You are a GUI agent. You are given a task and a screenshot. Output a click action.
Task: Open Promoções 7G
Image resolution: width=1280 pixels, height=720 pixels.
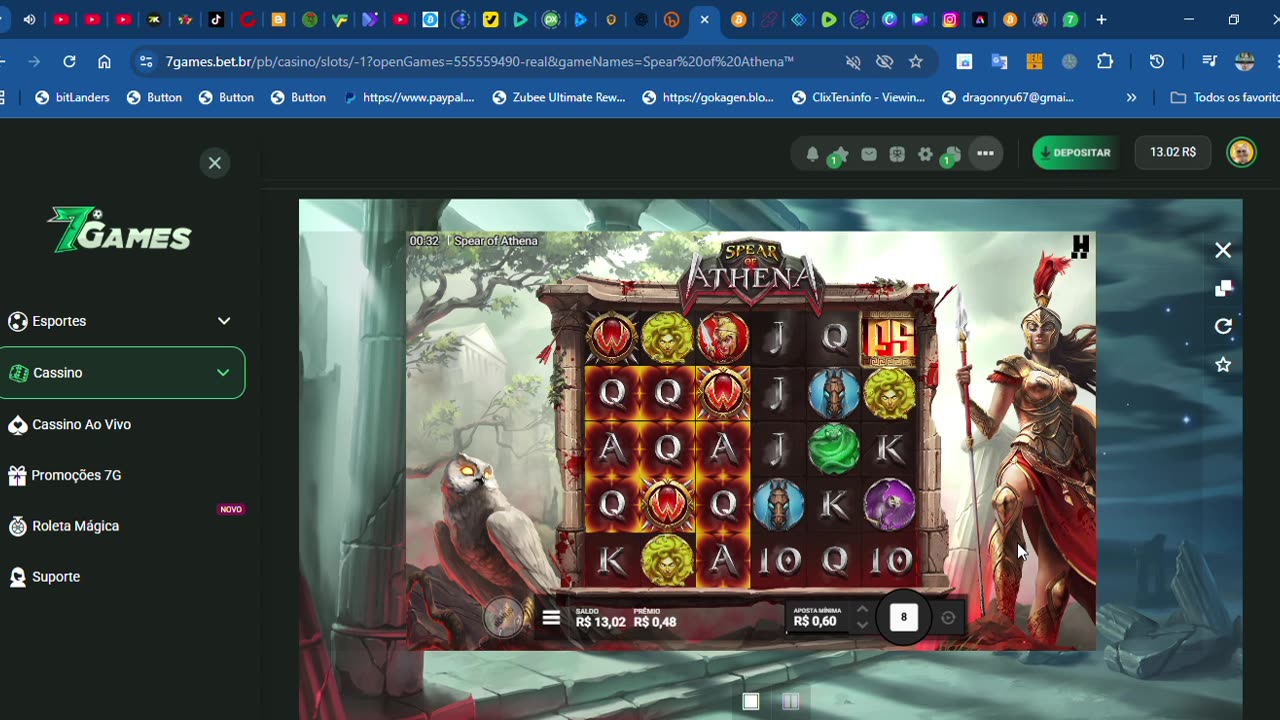tap(76, 475)
